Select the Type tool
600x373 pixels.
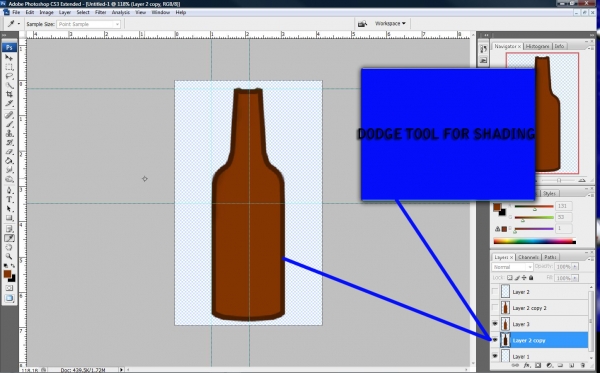[9, 200]
